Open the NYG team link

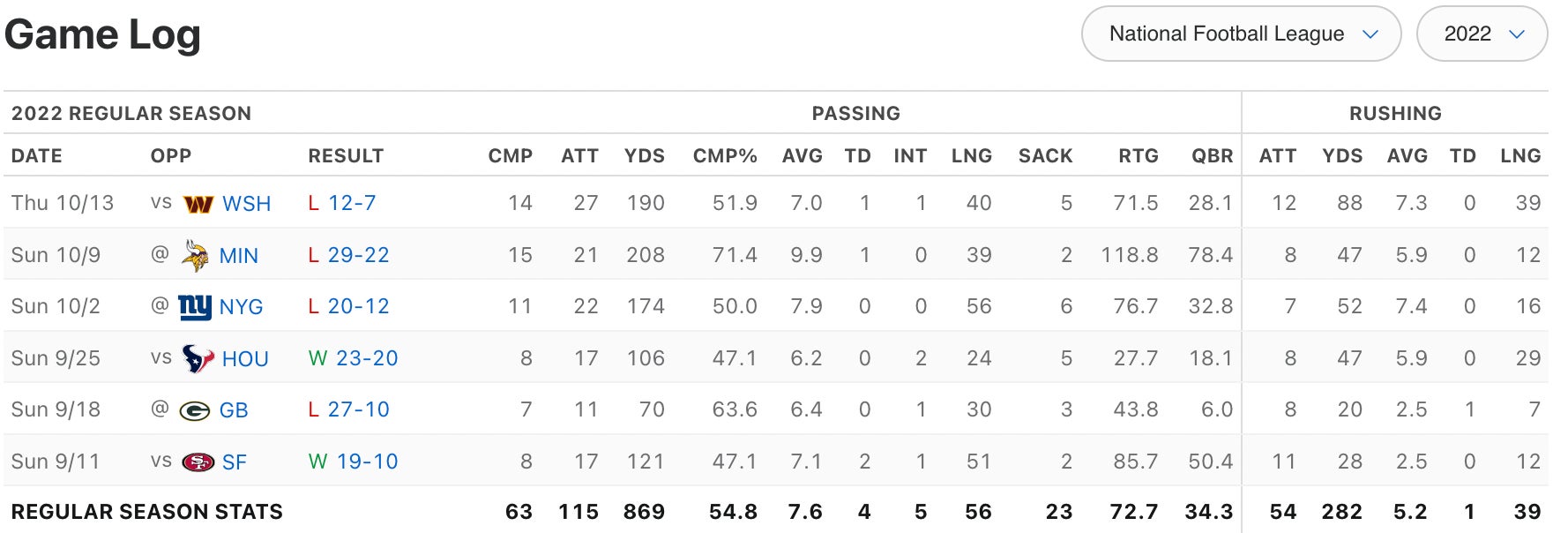coord(241,307)
